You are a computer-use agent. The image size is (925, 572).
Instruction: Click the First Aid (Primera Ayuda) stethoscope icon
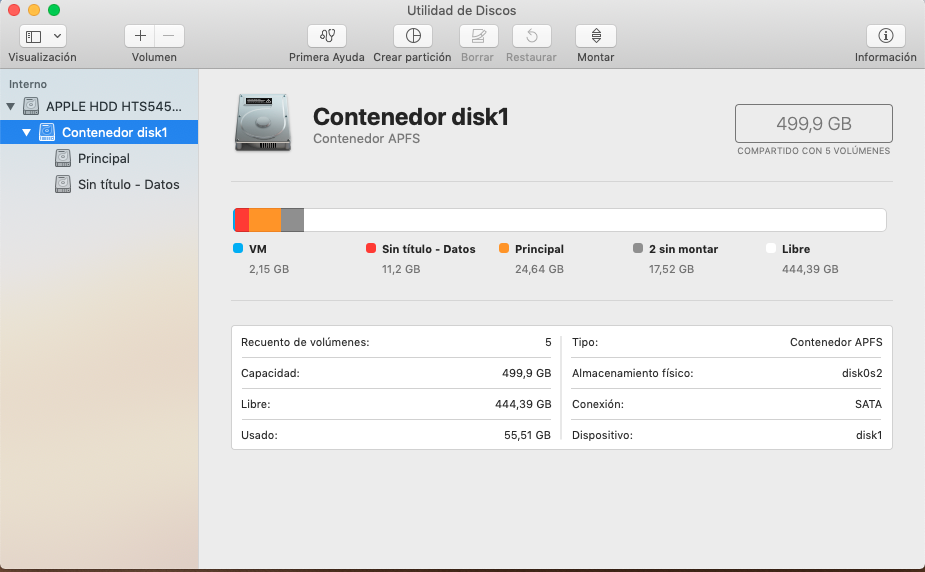(x=327, y=36)
